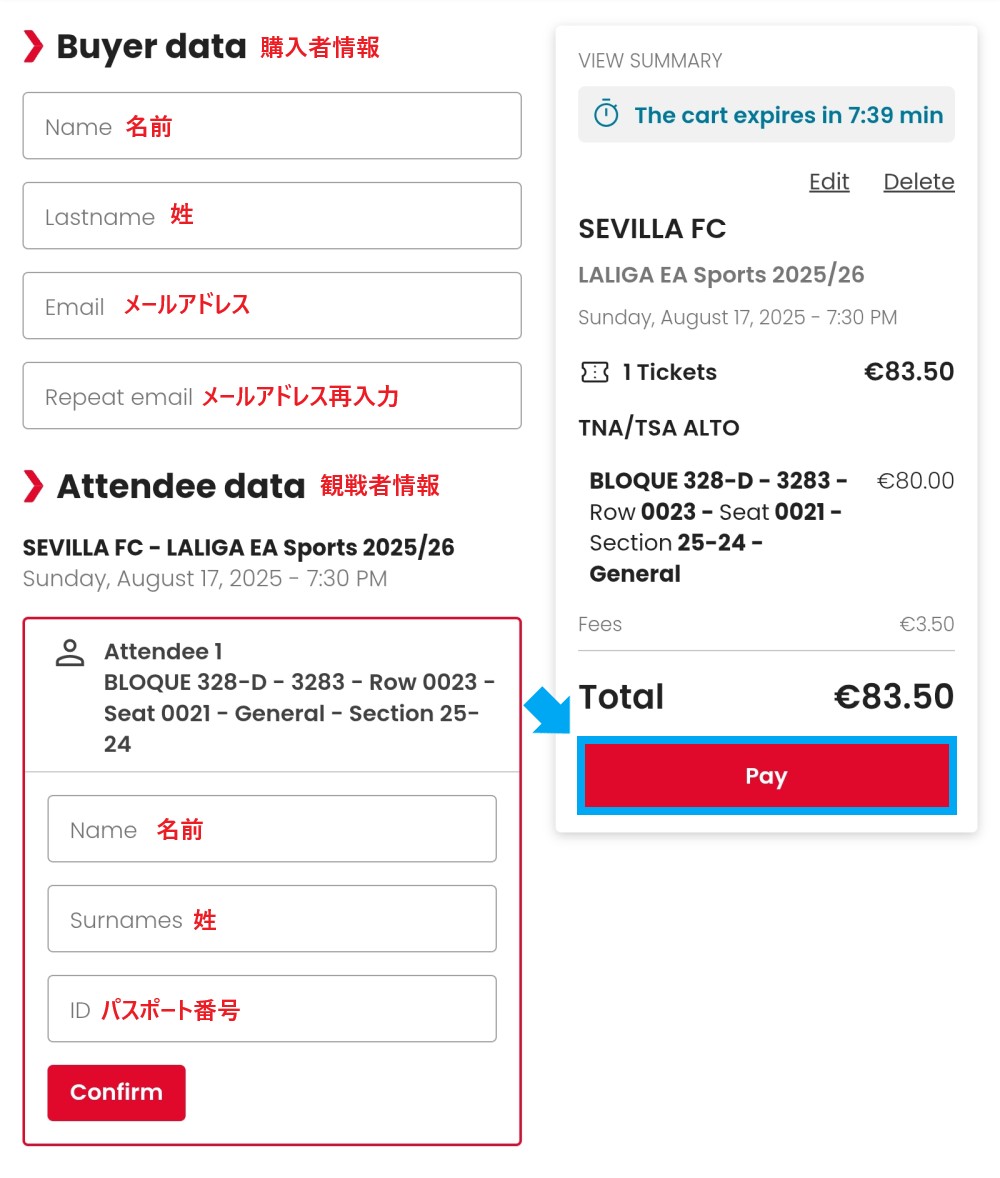Confirm the attendee details

[116, 1092]
